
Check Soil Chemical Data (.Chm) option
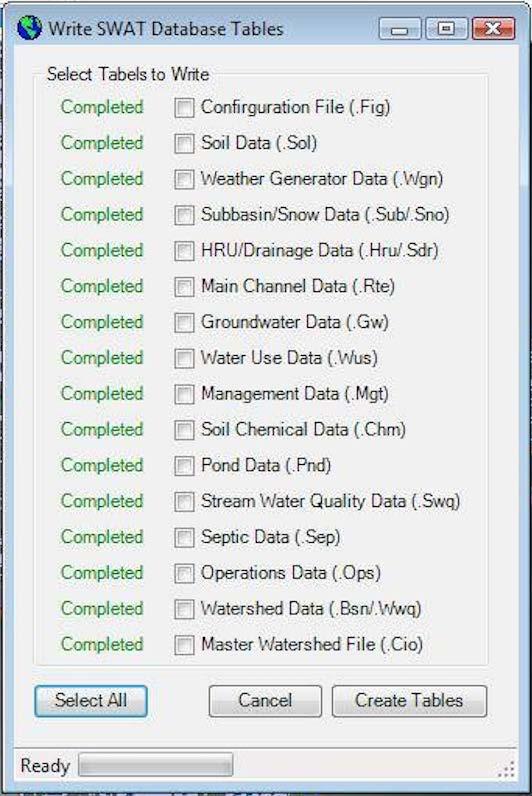[184, 430]
